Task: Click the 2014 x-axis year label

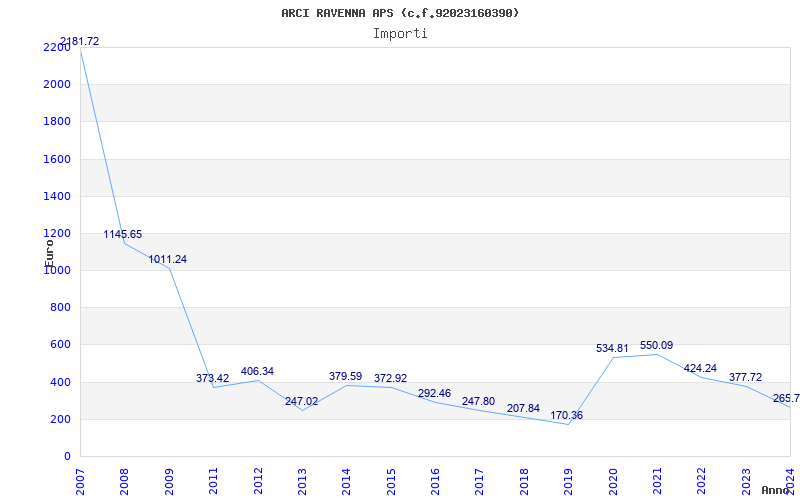Action: click(x=346, y=481)
